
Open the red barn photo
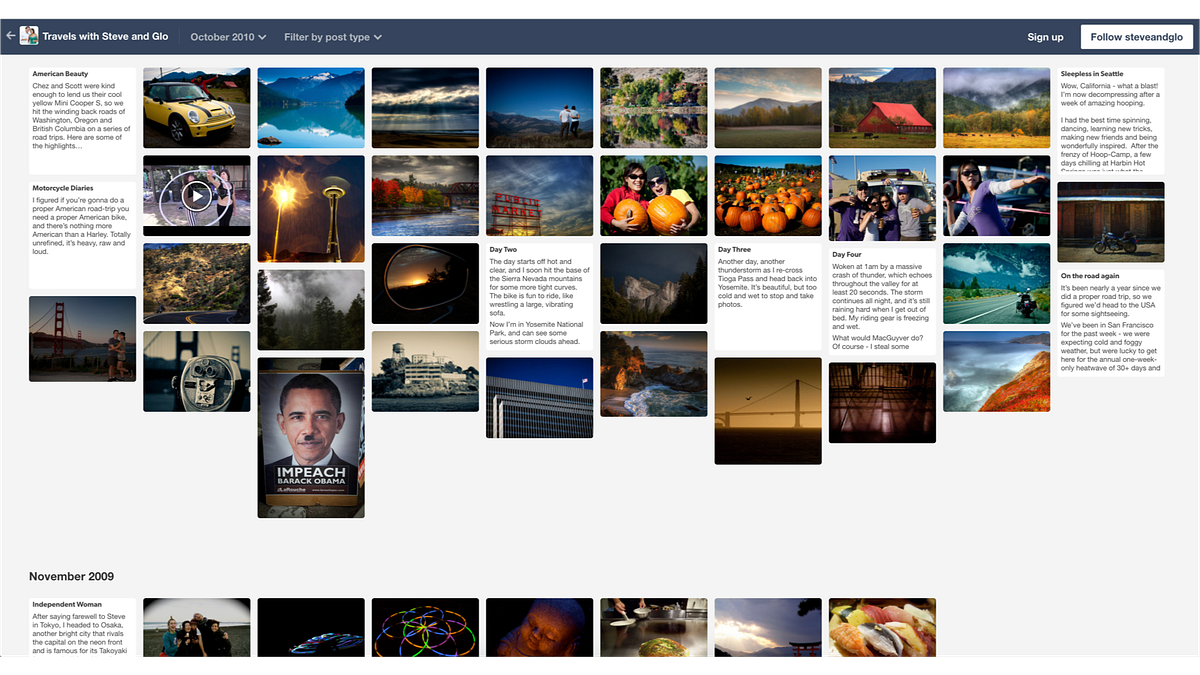pos(882,108)
